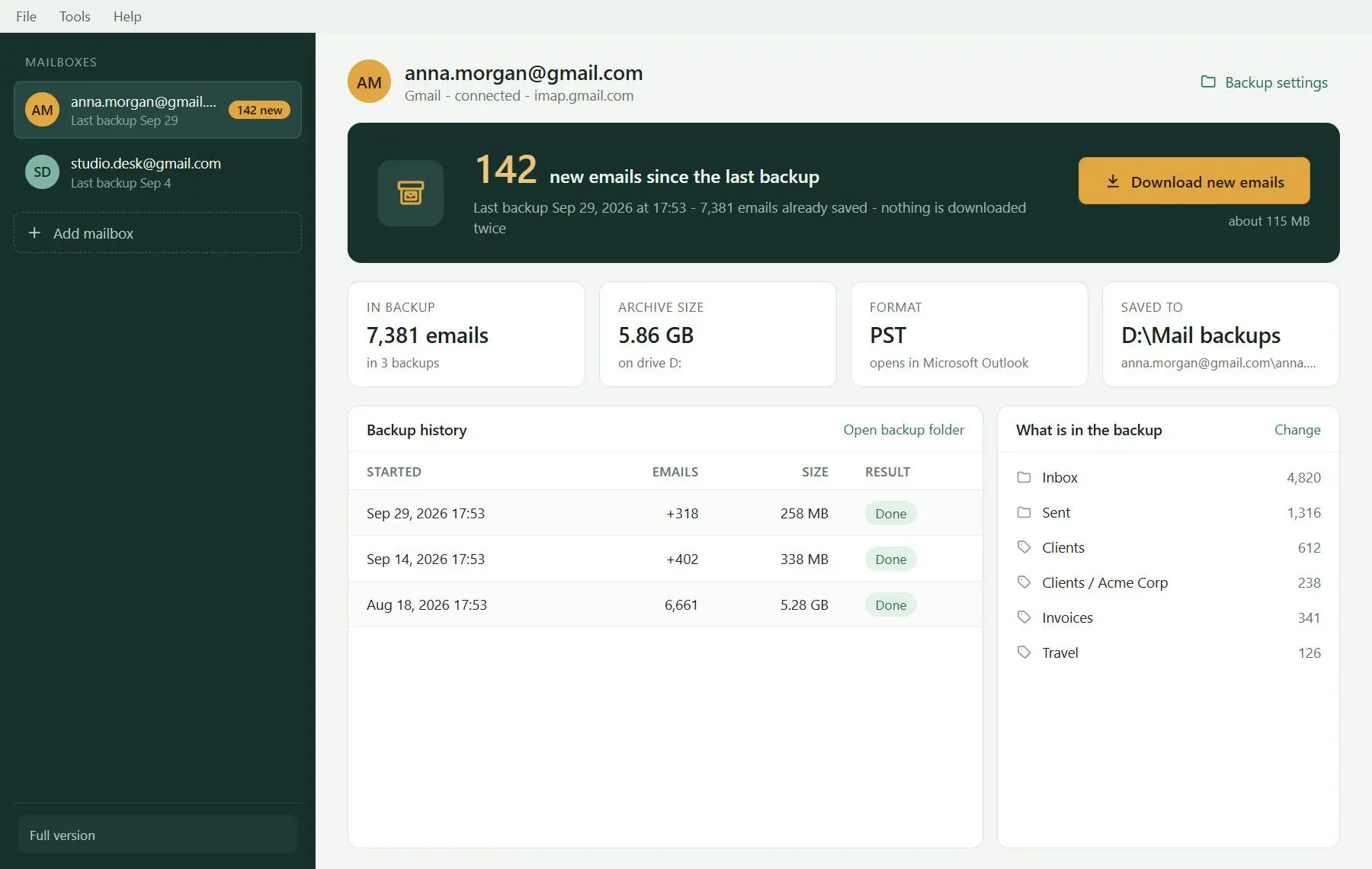The image size is (1372, 869).
Task: Click the Done status for the 5.28 GB backup
Action: [x=890, y=605]
